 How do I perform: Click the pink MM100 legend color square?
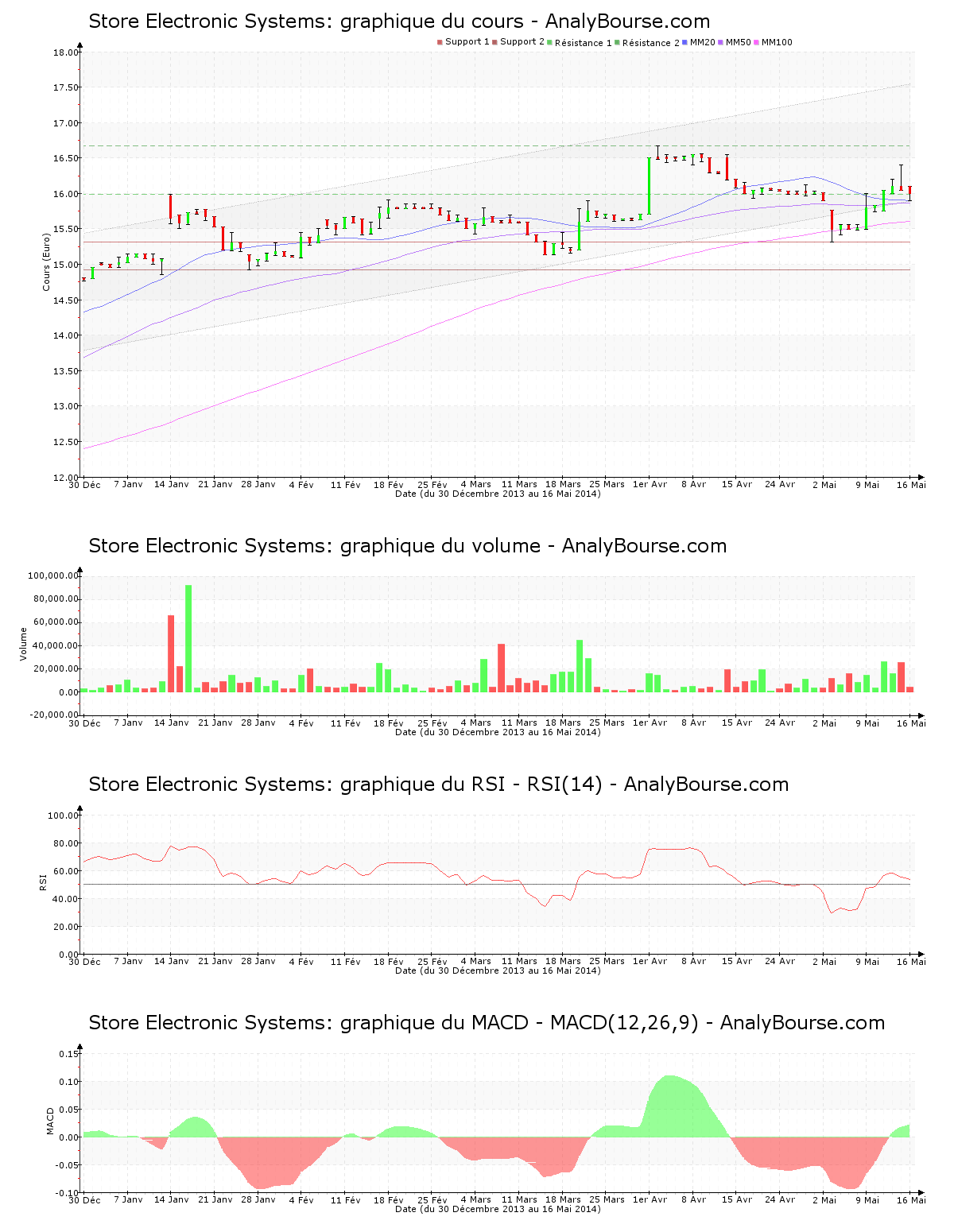pos(757,42)
